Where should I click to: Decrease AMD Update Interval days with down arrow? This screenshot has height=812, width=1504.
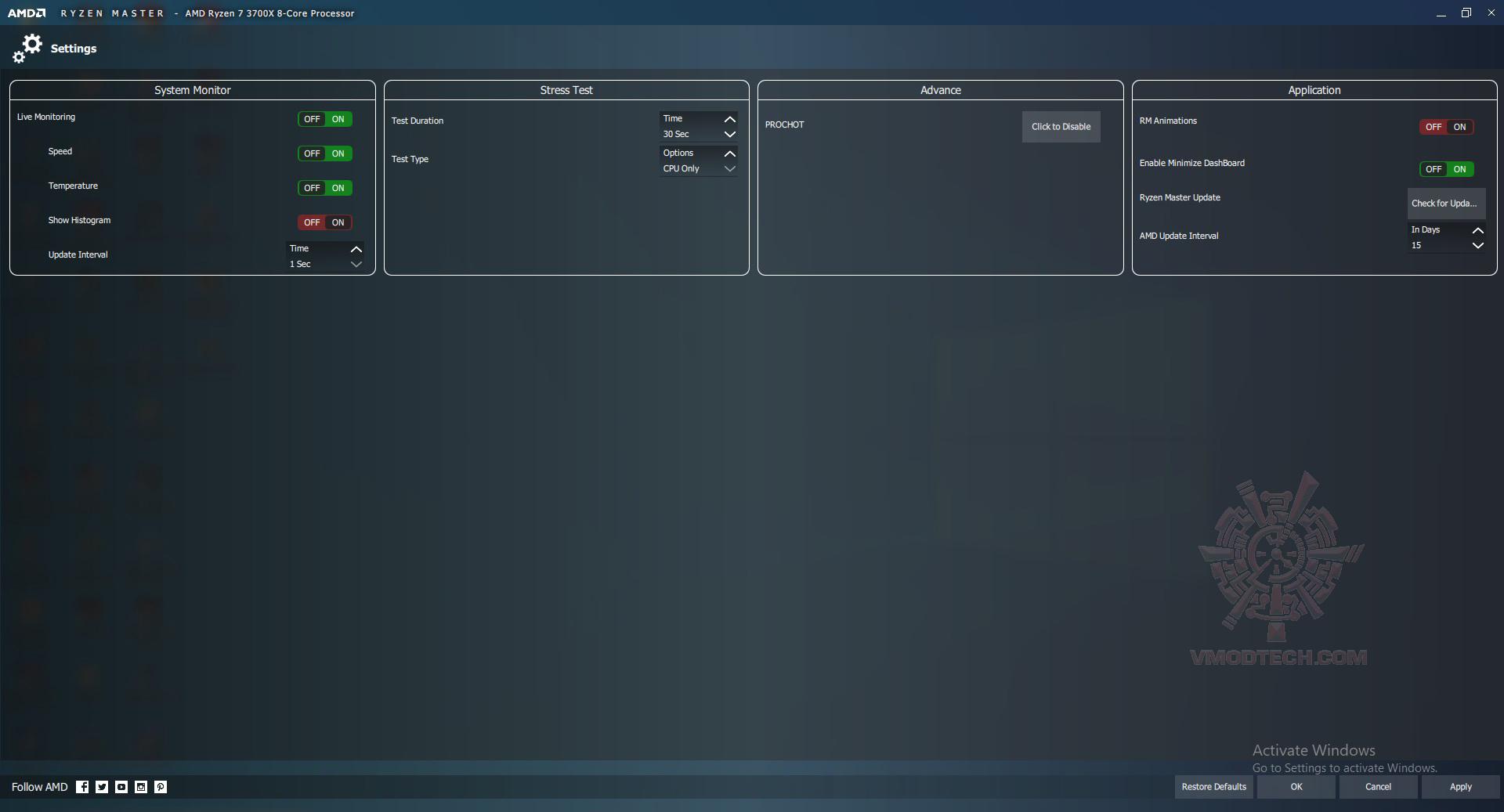[1478, 245]
